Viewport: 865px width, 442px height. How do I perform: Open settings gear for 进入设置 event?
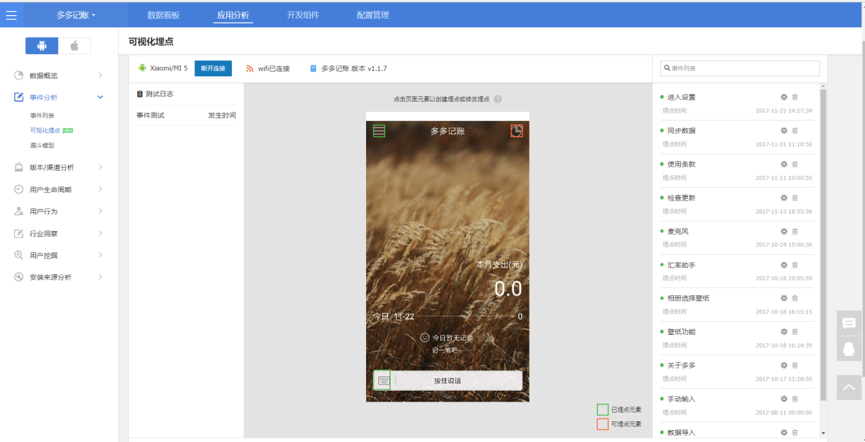[784, 97]
